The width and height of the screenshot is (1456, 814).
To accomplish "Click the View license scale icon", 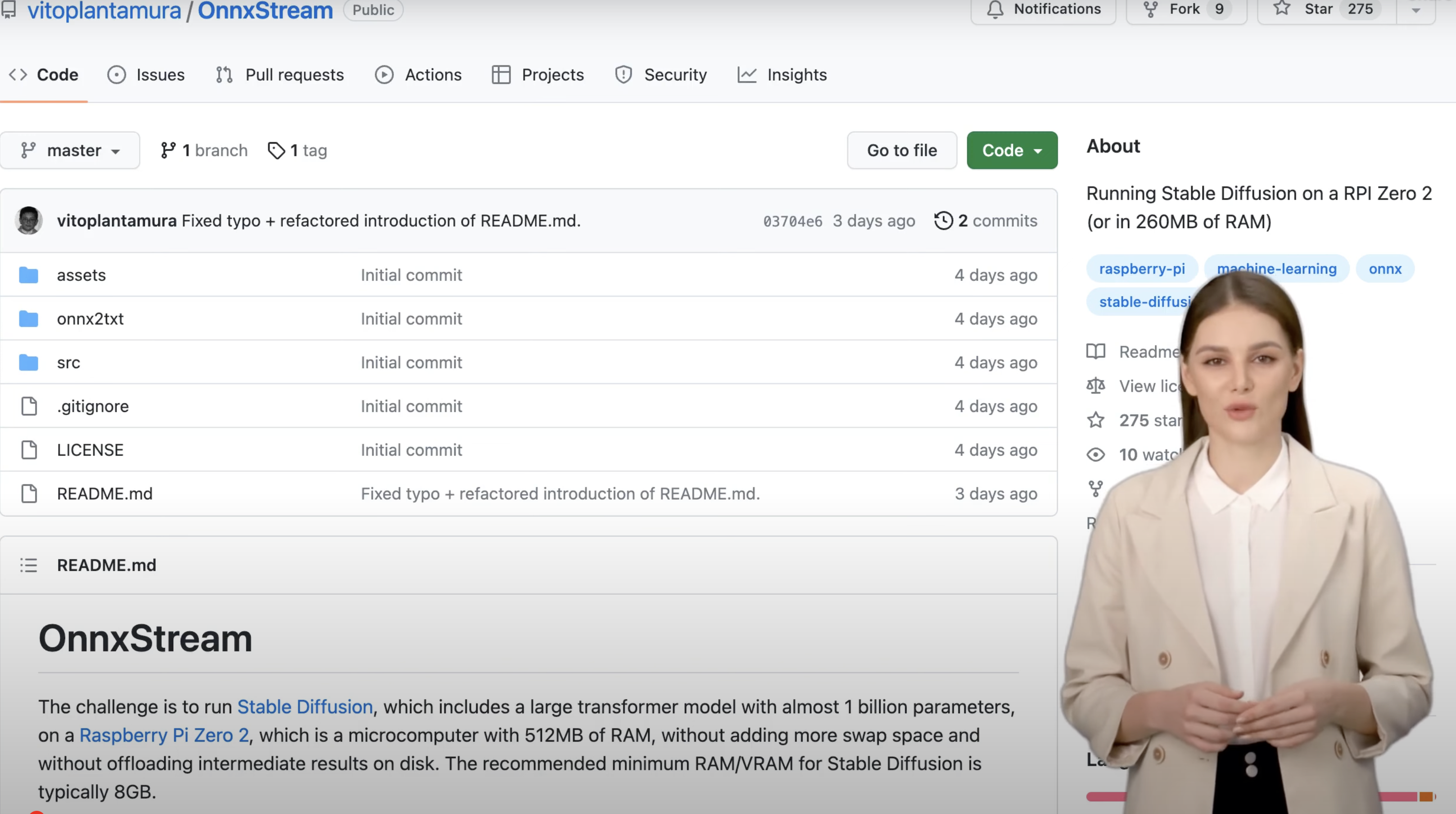I will (x=1095, y=385).
